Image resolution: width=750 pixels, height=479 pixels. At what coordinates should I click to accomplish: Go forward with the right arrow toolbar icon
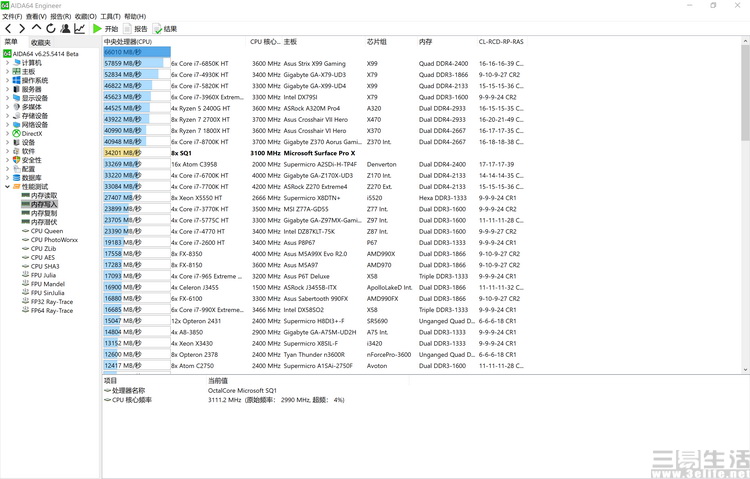coord(22,29)
